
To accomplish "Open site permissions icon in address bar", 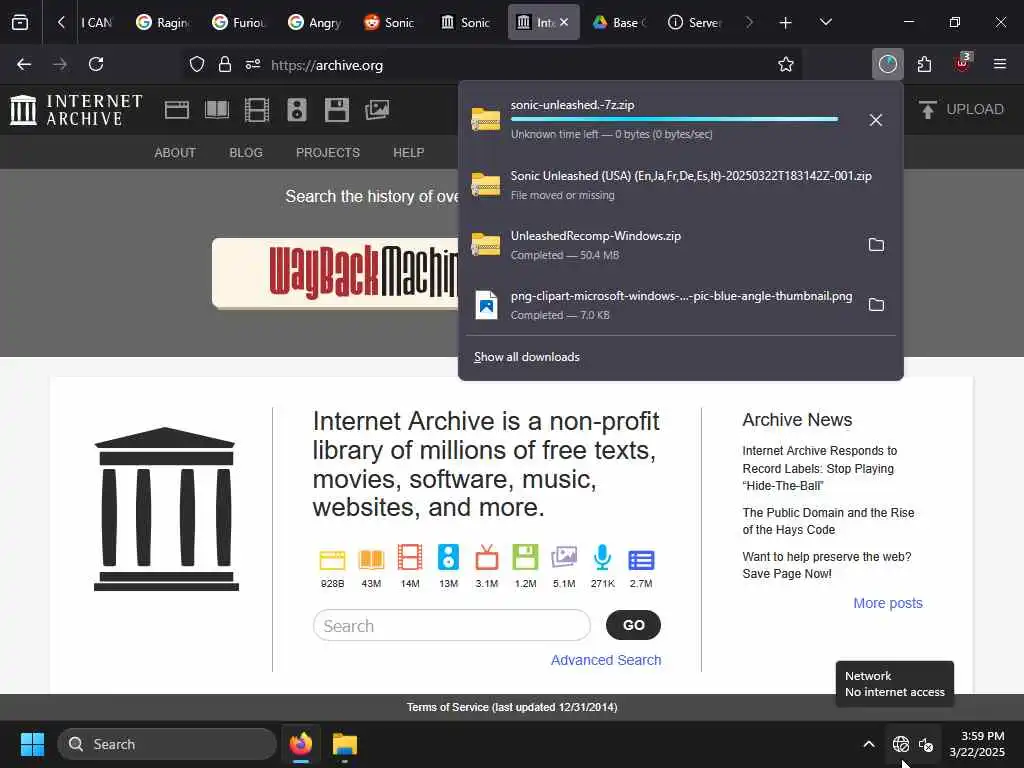I will coord(253,64).
